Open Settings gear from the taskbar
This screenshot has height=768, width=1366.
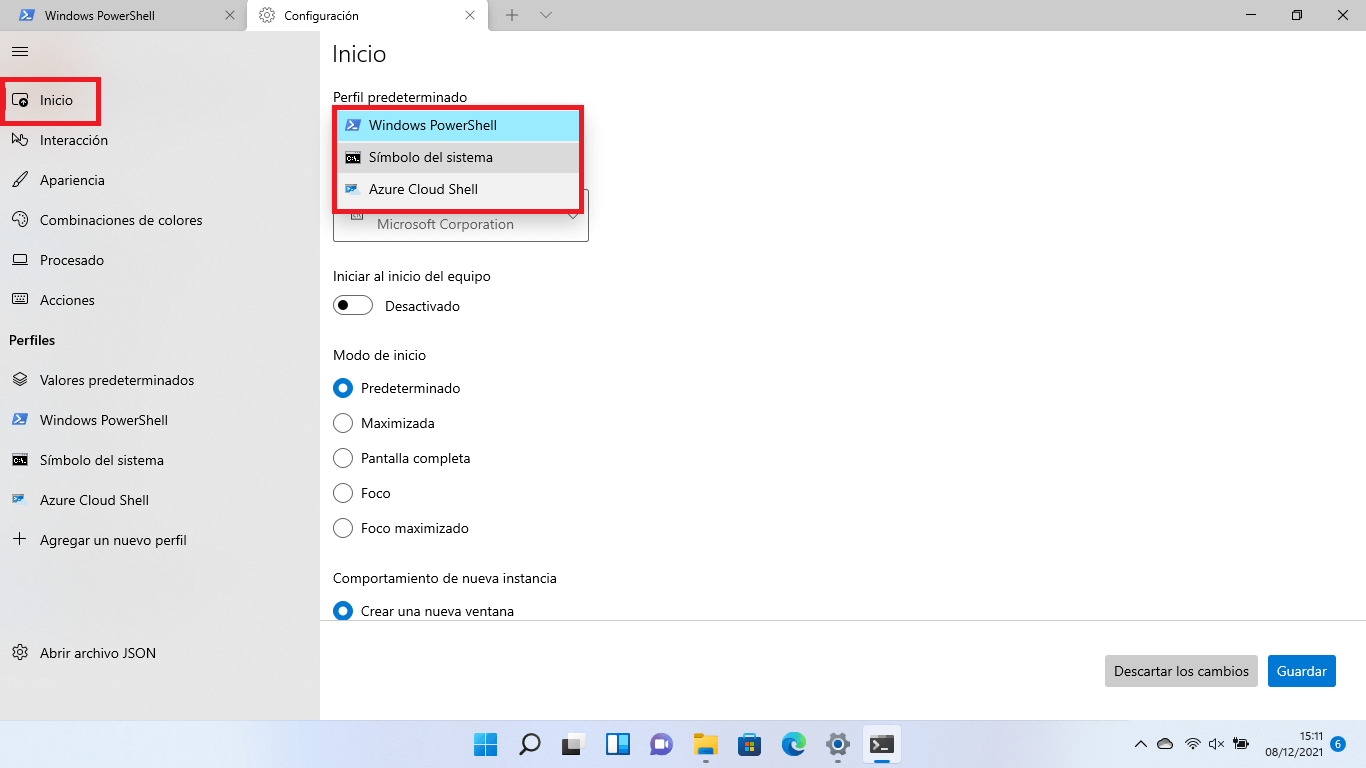point(837,744)
